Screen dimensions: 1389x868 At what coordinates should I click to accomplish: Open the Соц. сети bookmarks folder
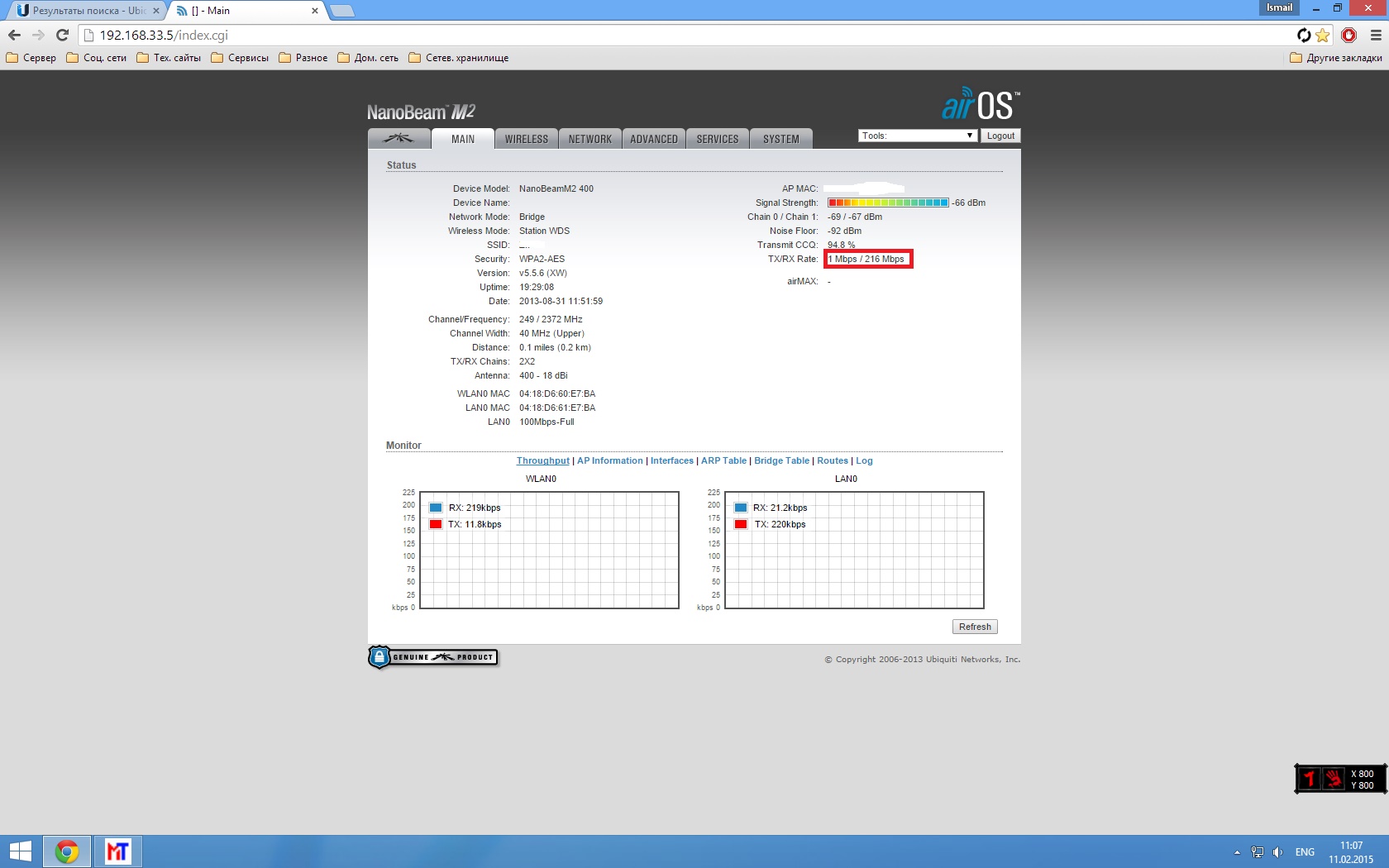point(96,58)
